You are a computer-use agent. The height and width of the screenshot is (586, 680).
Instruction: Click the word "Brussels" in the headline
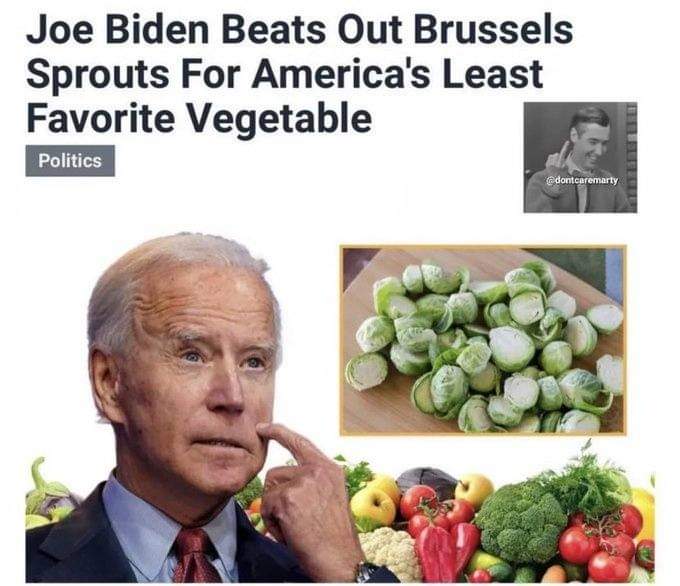494,30
